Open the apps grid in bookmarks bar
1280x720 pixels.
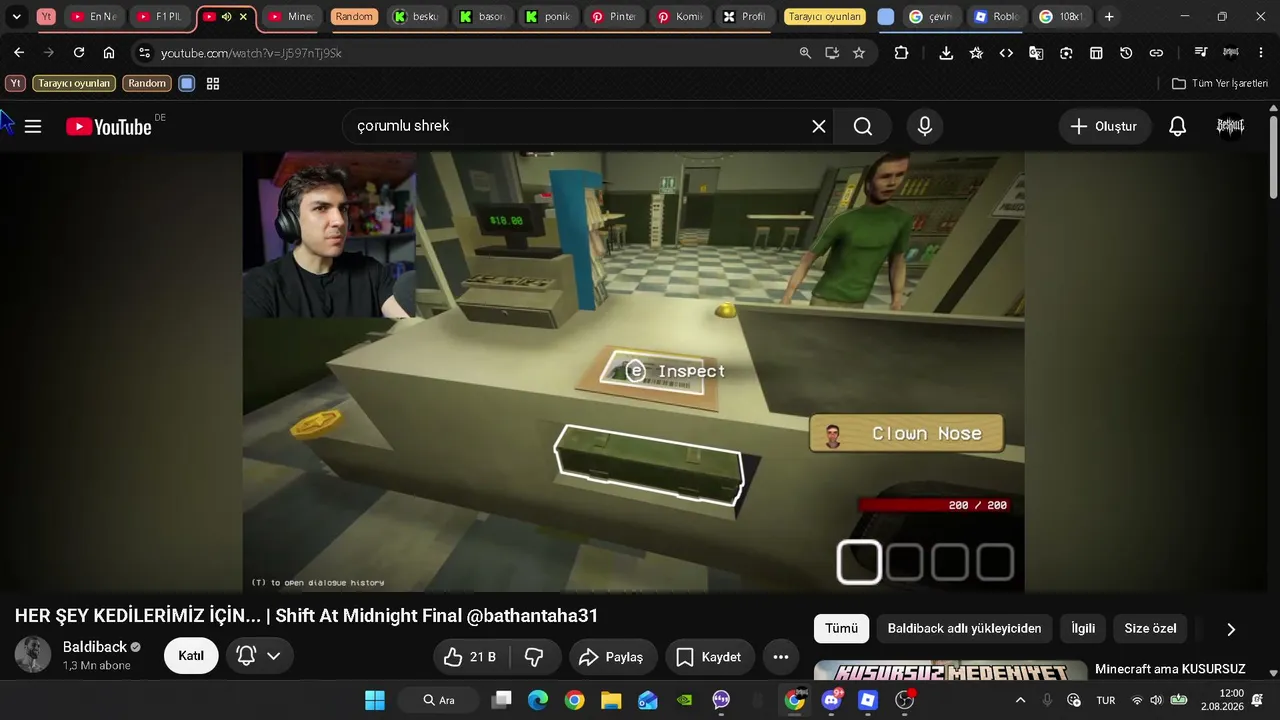click(213, 84)
